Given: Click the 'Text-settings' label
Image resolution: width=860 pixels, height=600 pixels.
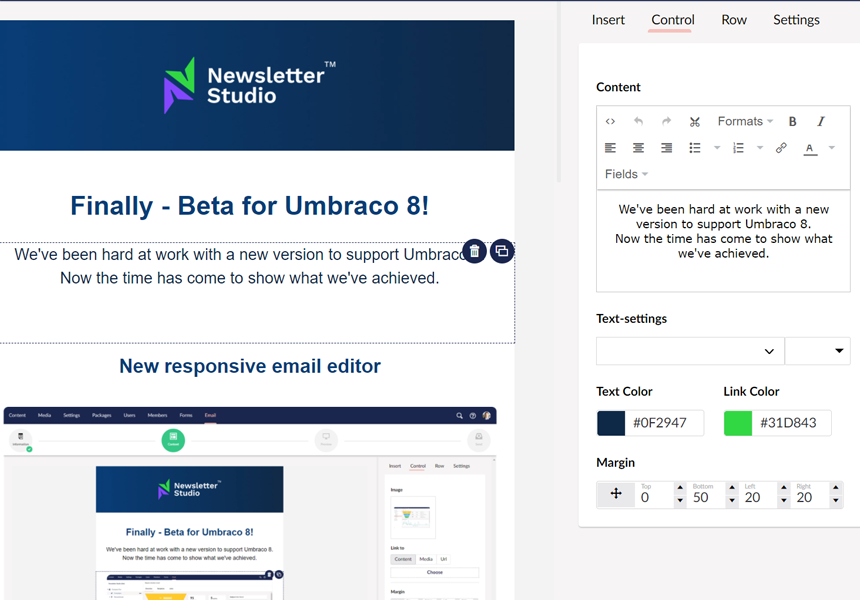Looking at the screenshot, I should (x=631, y=319).
